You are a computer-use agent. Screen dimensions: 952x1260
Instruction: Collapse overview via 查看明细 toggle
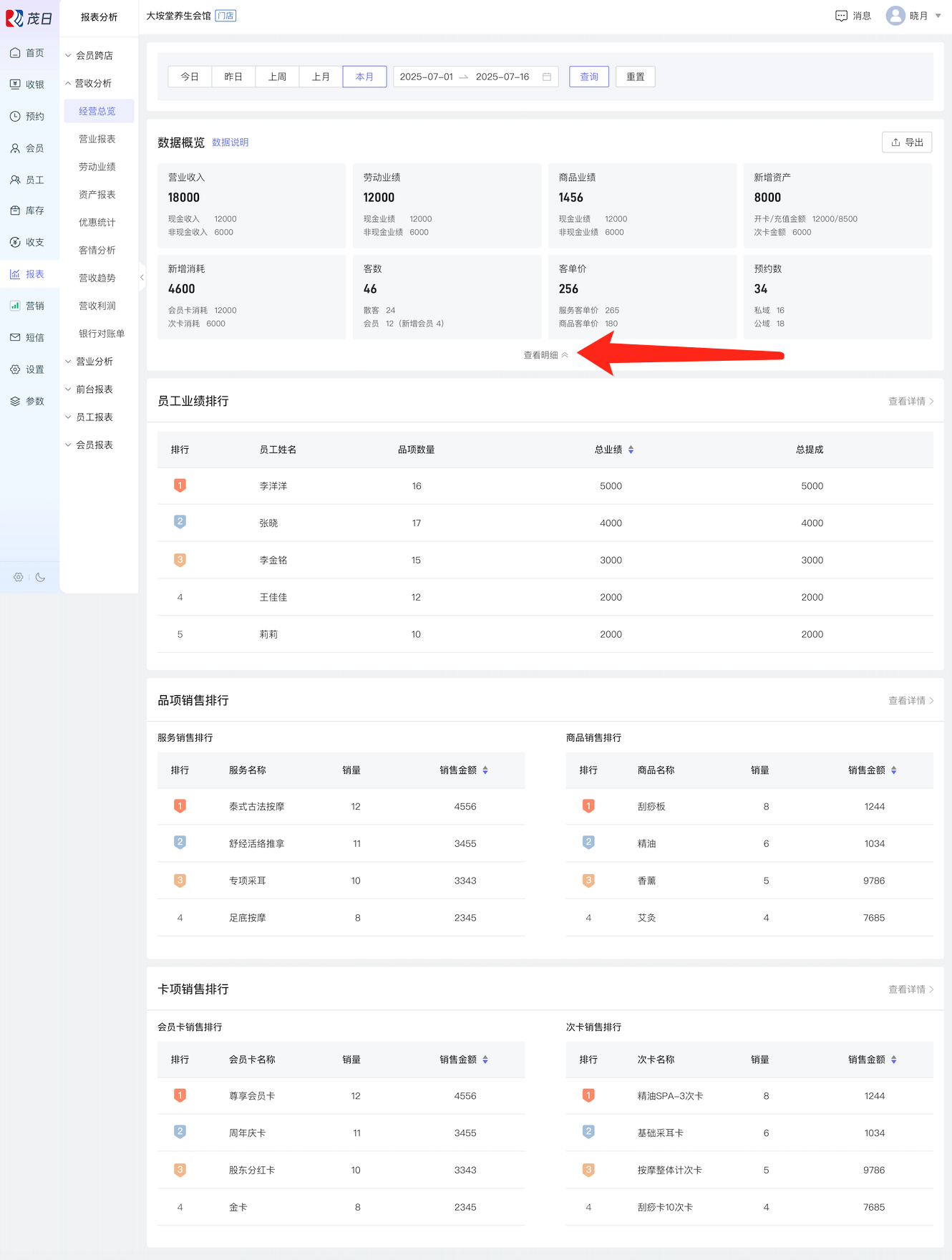pos(545,355)
